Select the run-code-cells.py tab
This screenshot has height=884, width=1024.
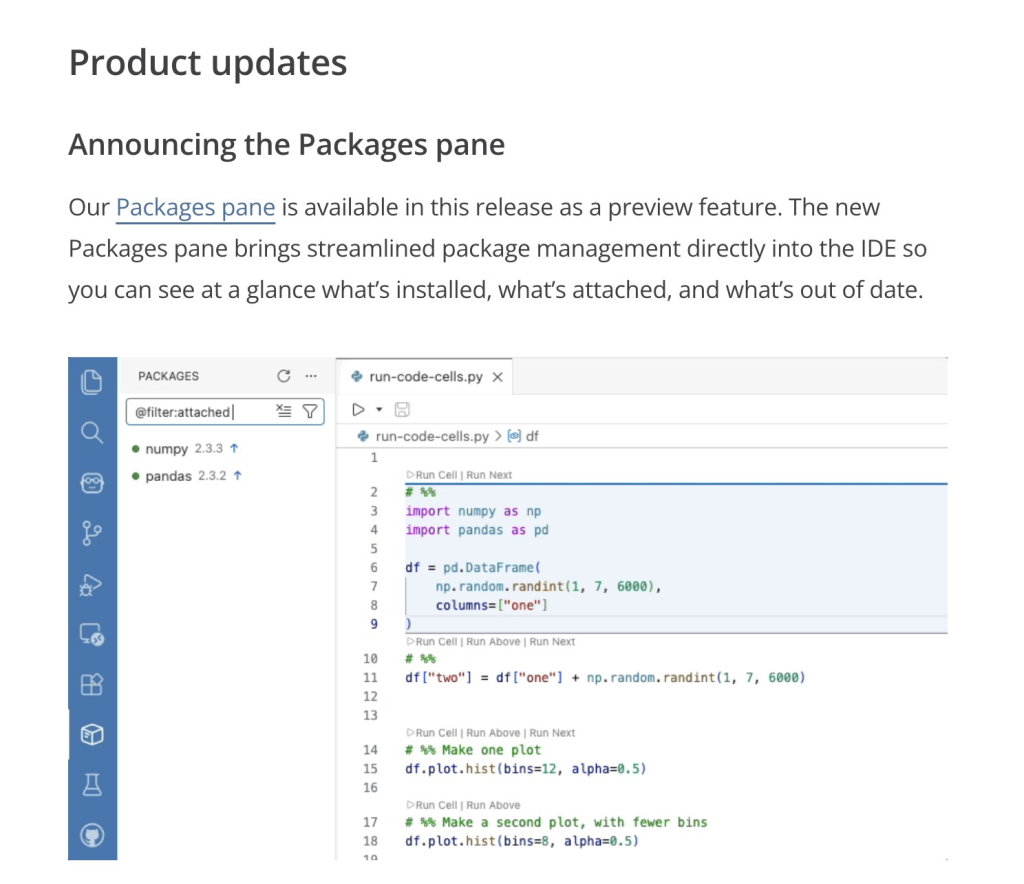point(424,377)
